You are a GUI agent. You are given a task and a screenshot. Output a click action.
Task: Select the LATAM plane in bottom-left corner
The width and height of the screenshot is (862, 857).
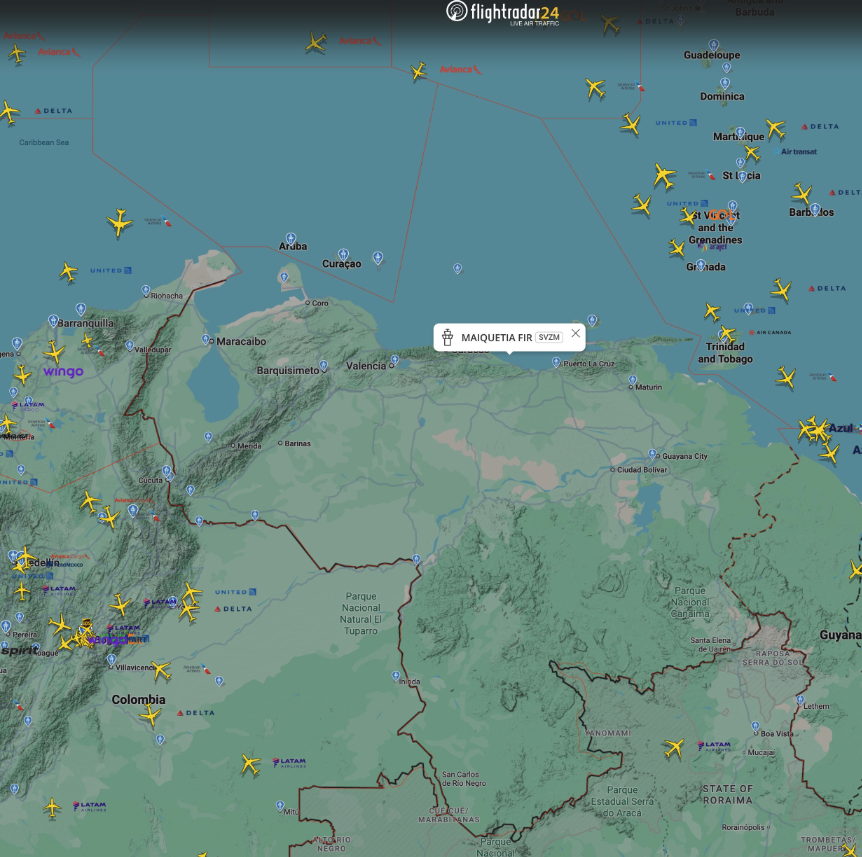coord(52,807)
